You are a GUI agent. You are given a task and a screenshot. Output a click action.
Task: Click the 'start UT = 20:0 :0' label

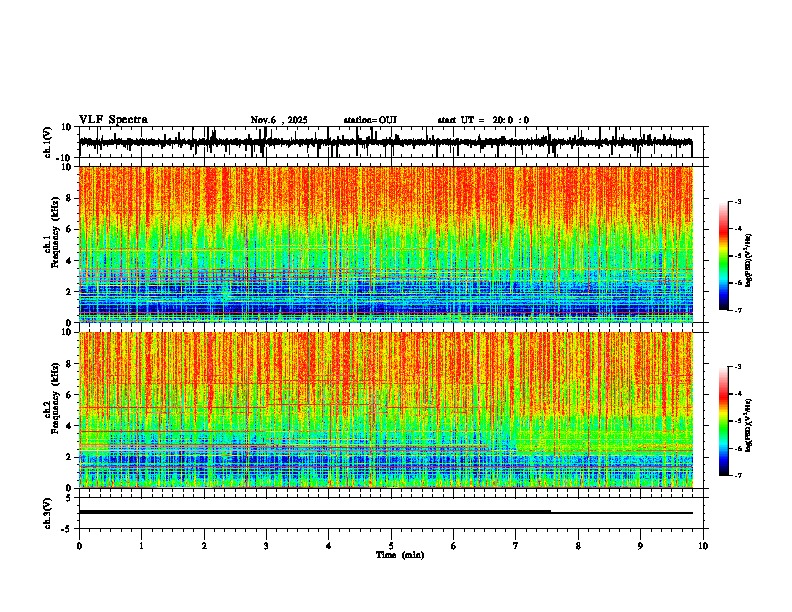tap(483, 120)
